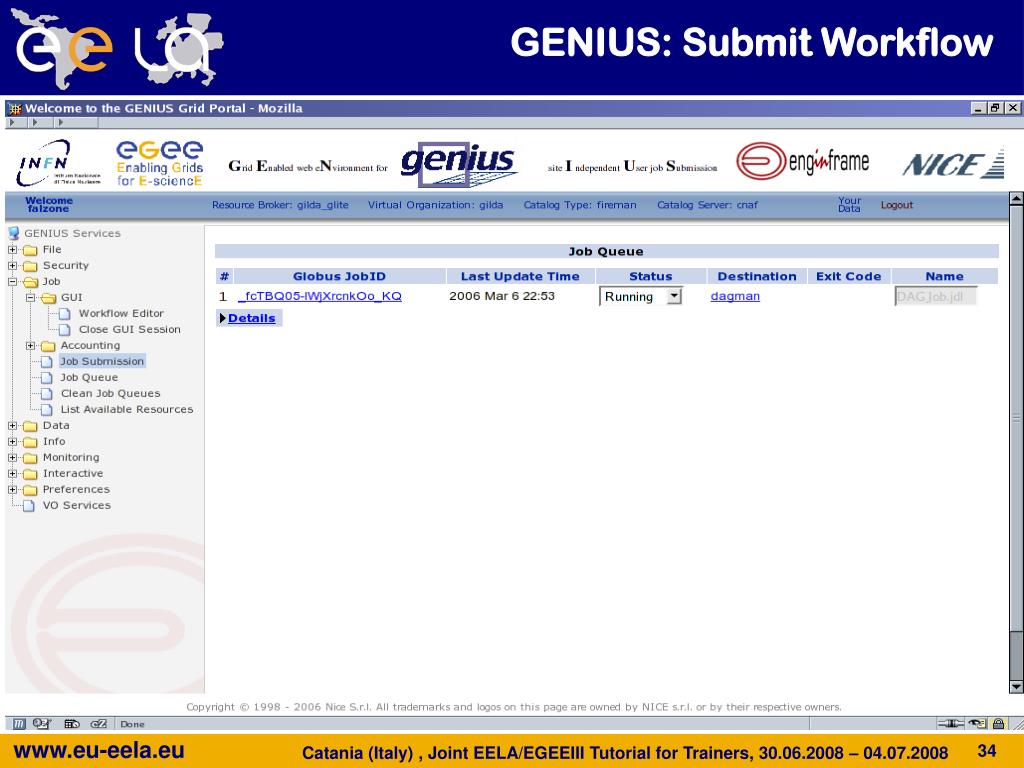Select List Available Resources item

[x=127, y=409]
